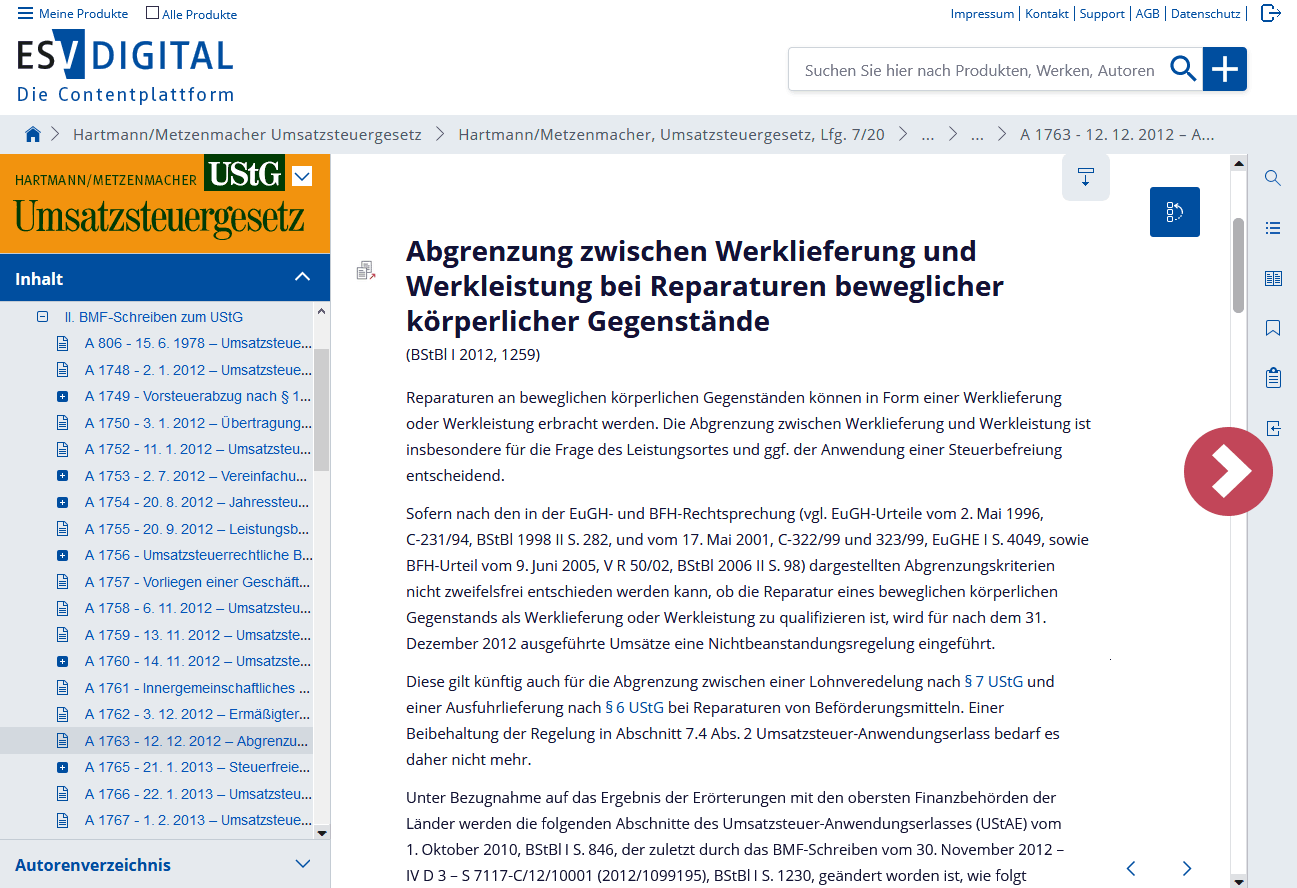Expand the A 1765 Steuerfreie tree node

(x=62, y=767)
